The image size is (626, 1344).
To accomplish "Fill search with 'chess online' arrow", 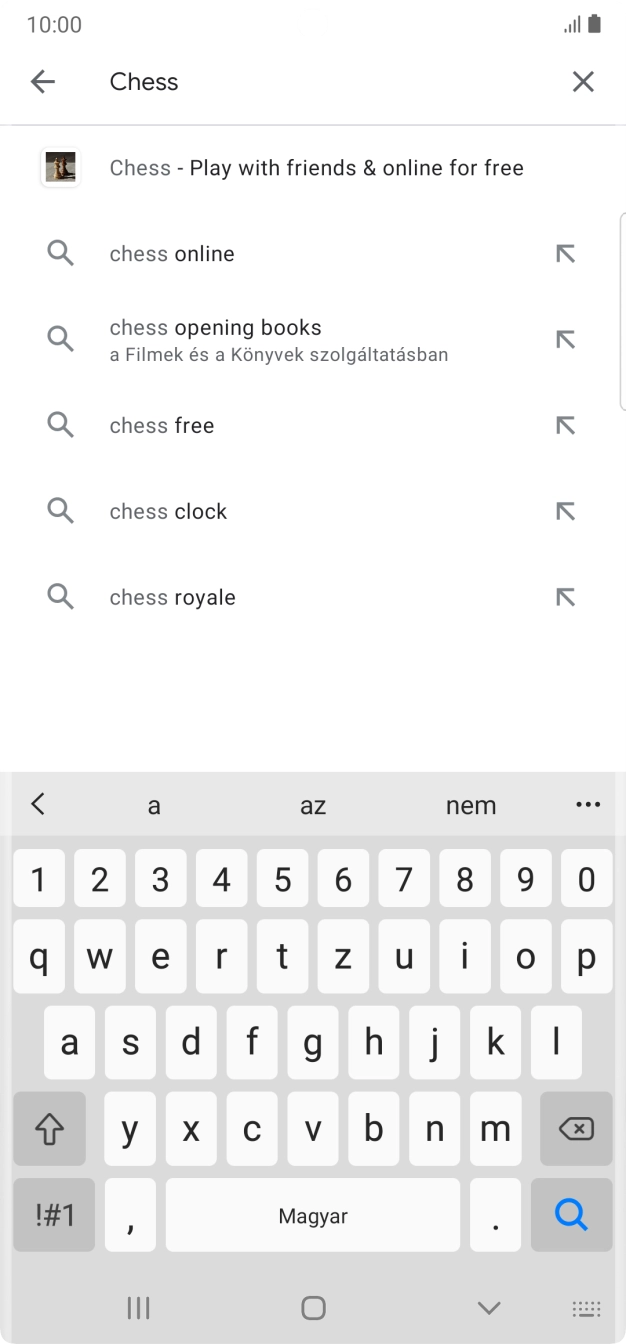I will 565,254.
